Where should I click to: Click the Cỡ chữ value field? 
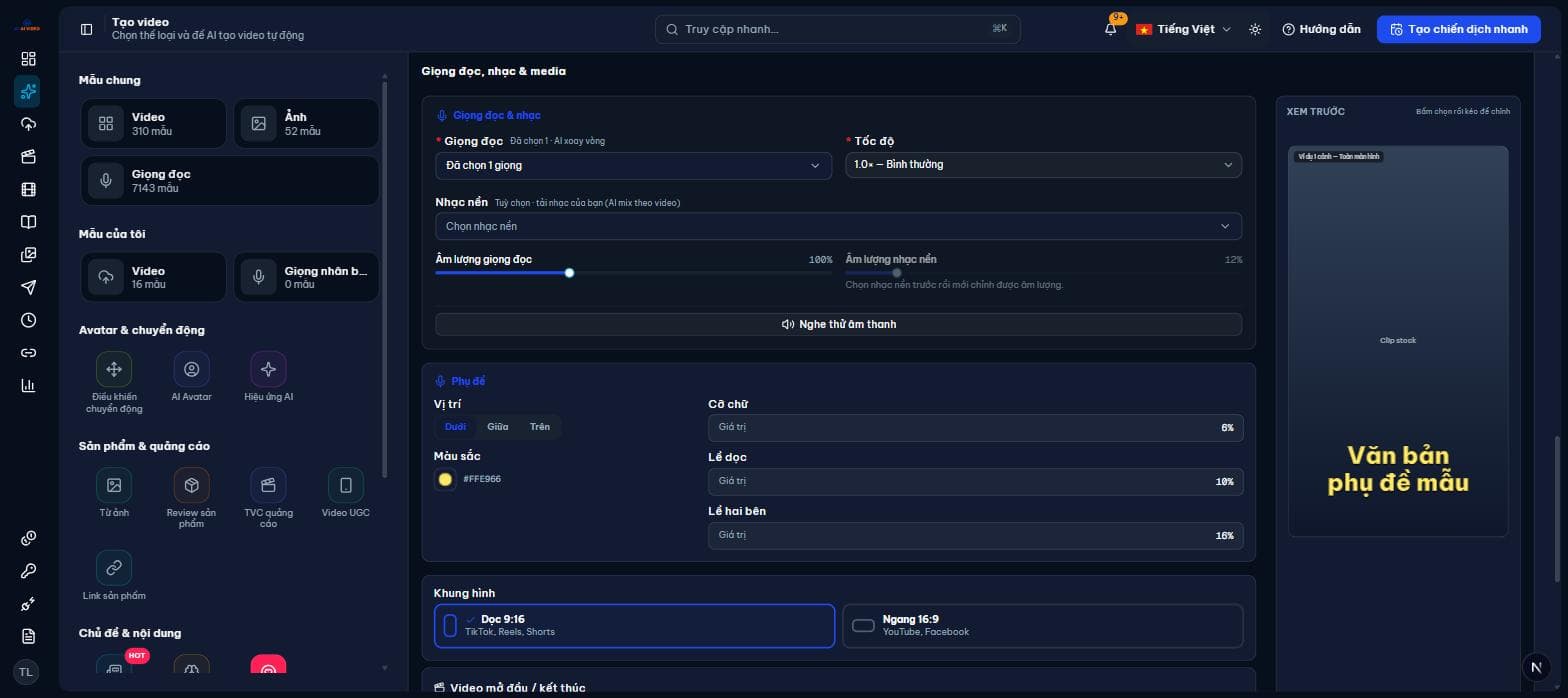click(x=976, y=427)
